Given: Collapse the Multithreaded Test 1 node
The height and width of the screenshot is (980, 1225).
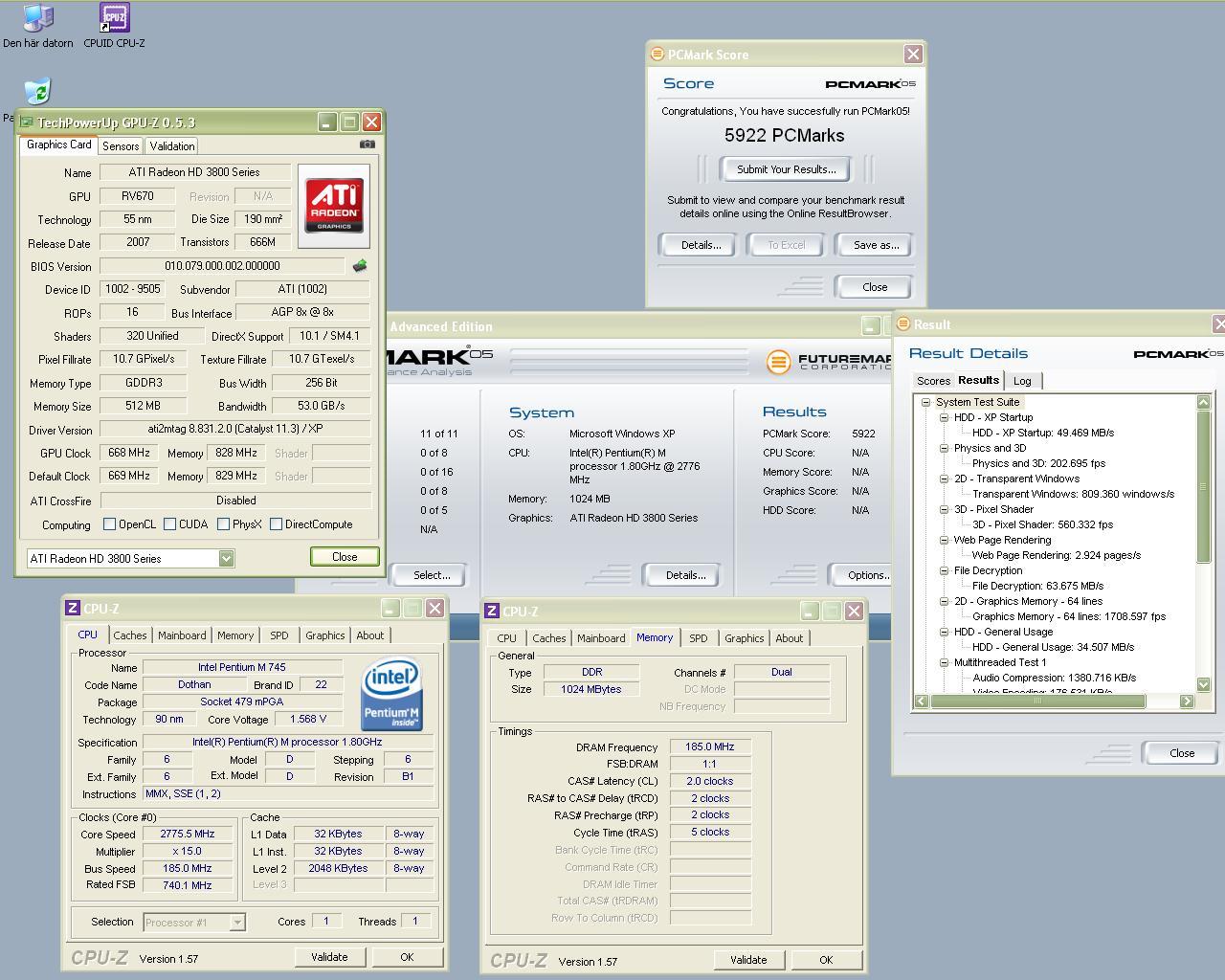Looking at the screenshot, I should (944, 662).
